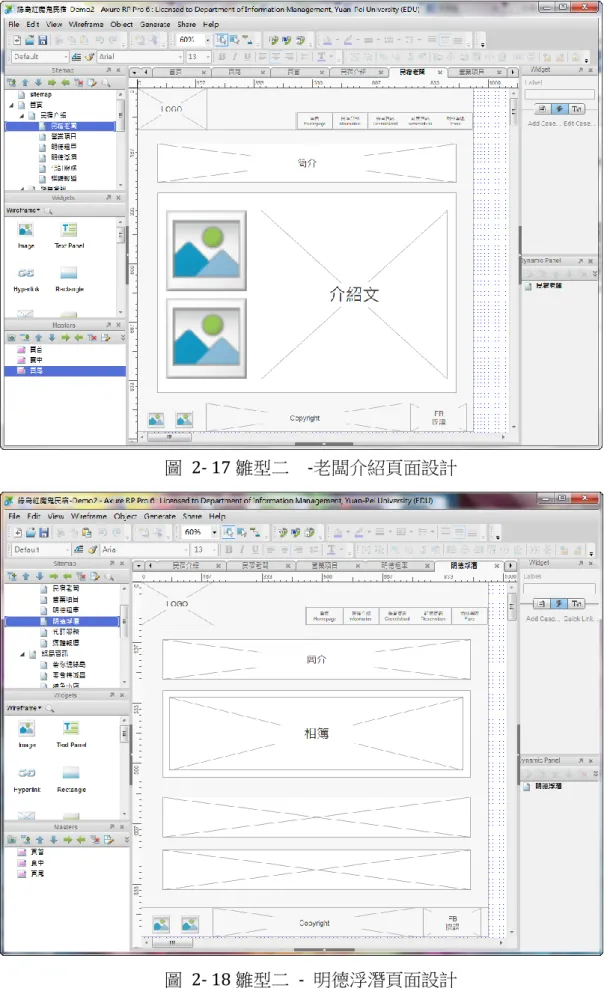Click lightning Interactions icon in Figure 2-17 Widget pane

[558, 110]
